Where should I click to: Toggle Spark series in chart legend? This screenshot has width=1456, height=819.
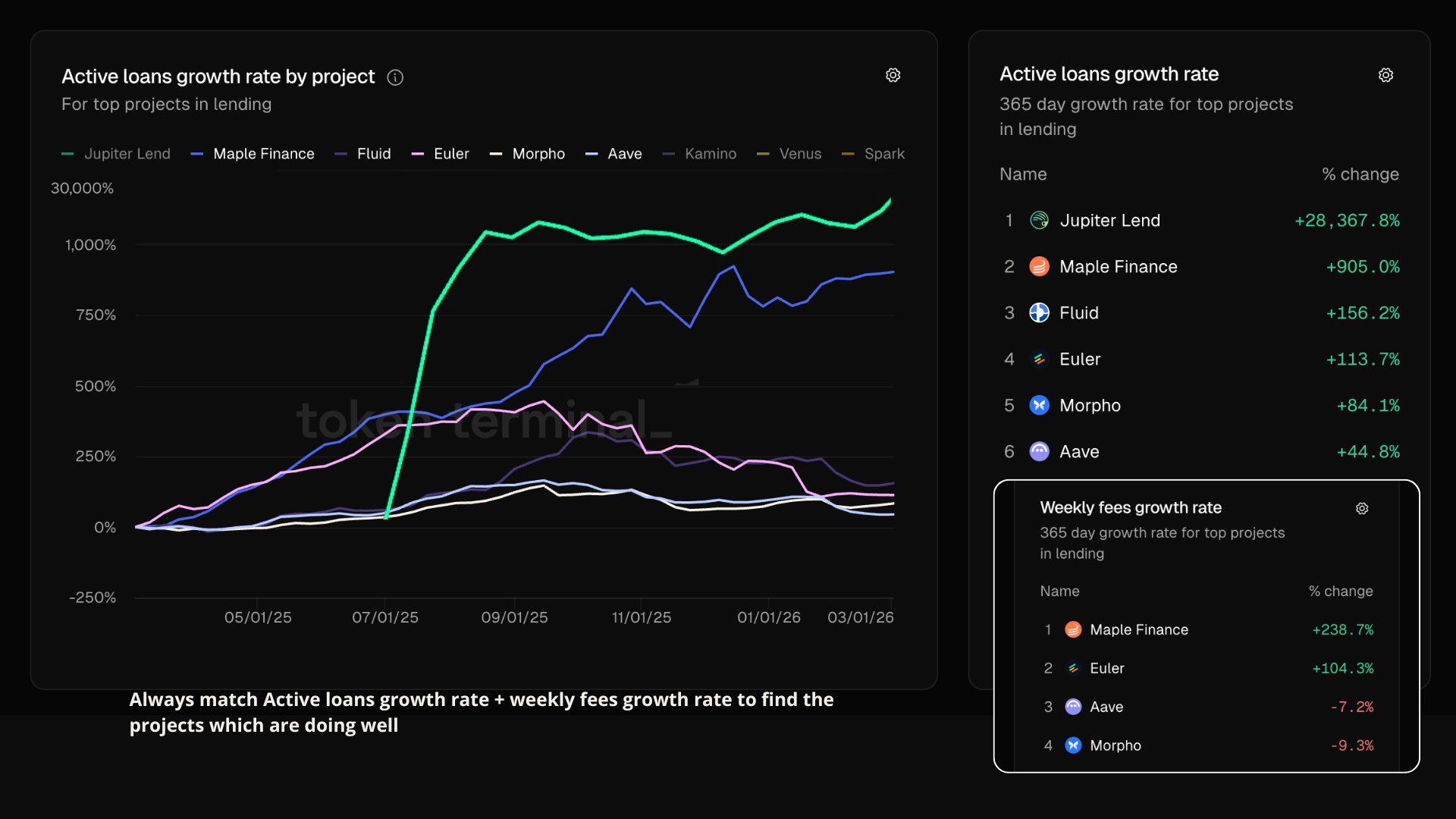[x=883, y=154]
